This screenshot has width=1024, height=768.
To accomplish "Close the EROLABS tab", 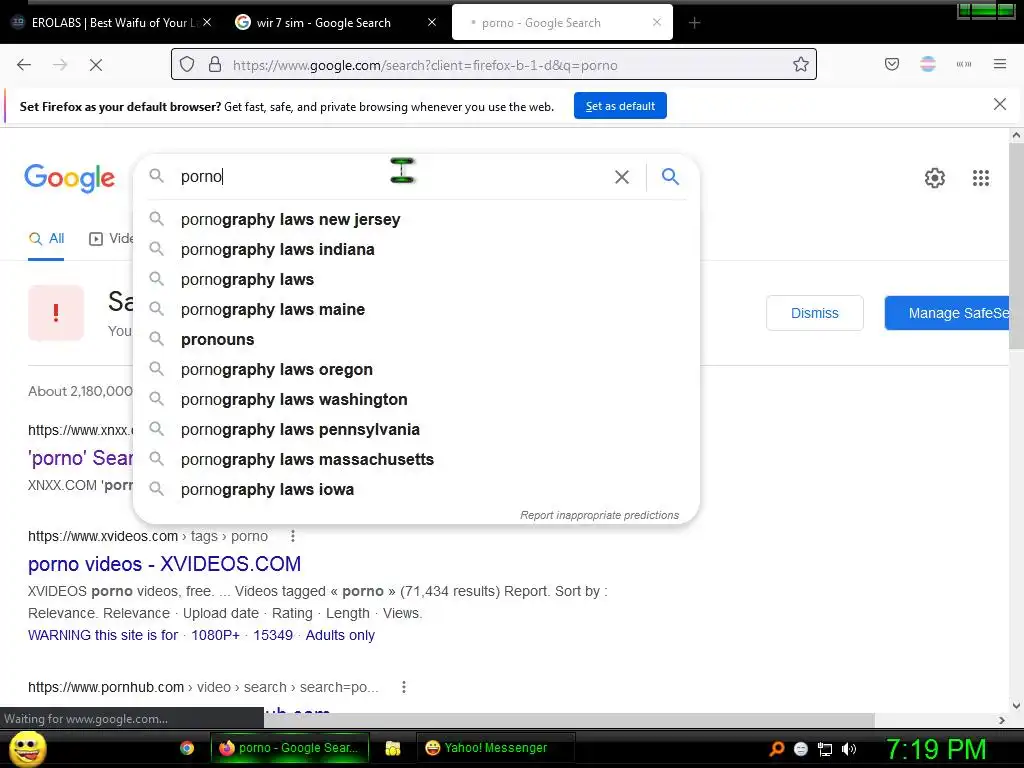I will (x=206, y=22).
